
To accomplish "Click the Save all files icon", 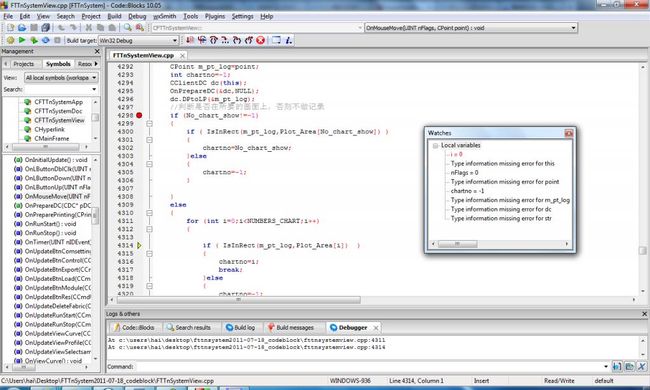I will pyautogui.click(x=46, y=28).
